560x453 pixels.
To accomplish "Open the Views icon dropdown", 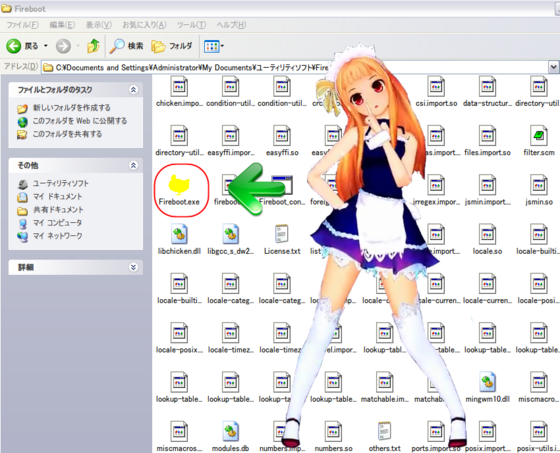I will tap(214, 46).
